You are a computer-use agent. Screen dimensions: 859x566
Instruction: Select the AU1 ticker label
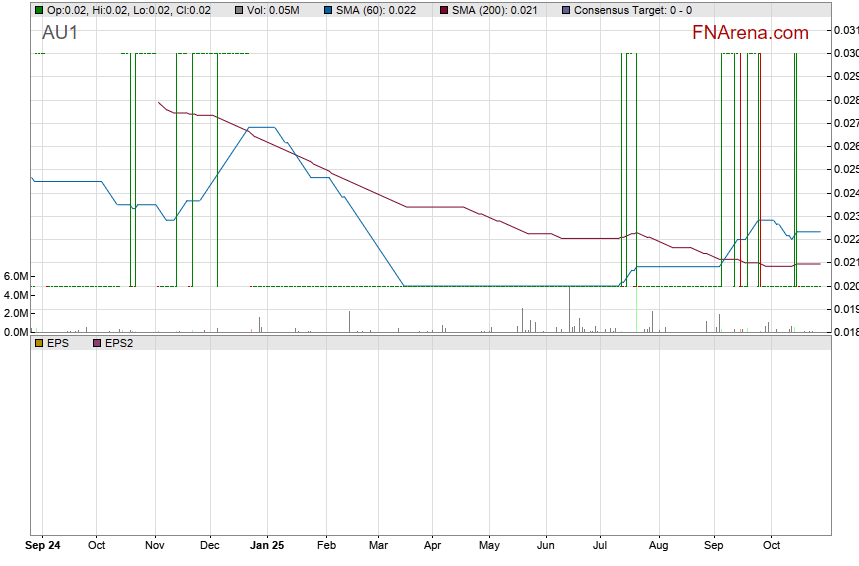point(59,33)
